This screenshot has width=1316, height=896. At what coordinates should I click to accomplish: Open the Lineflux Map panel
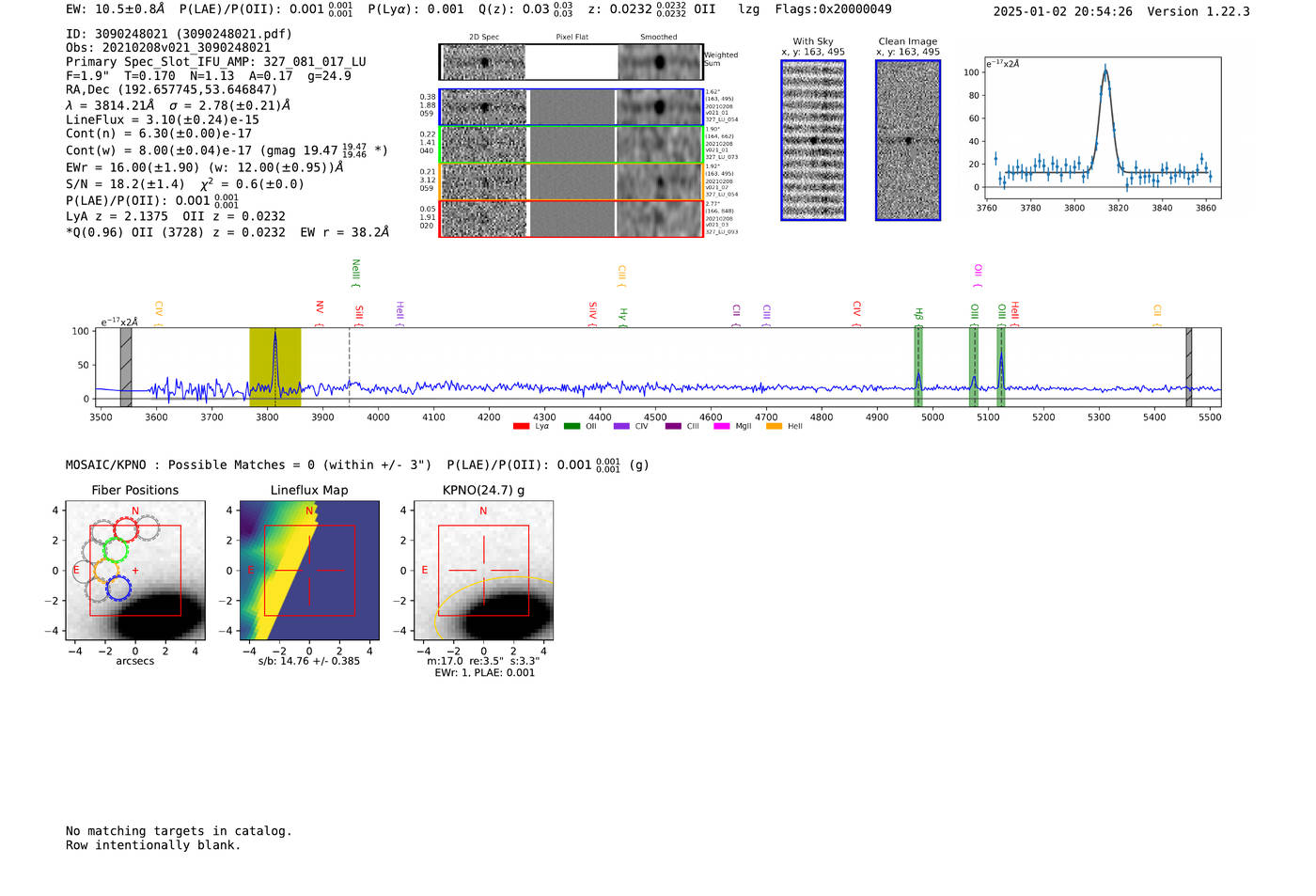309,571
